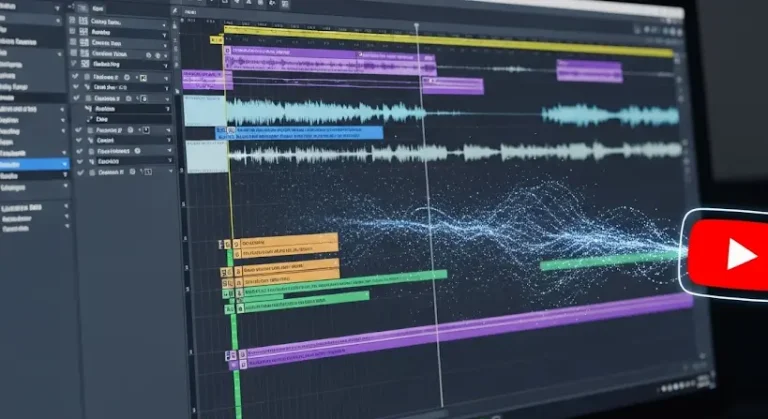
Task: Open the dropdown arrow on the second track list row
Action: [x=165, y=35]
